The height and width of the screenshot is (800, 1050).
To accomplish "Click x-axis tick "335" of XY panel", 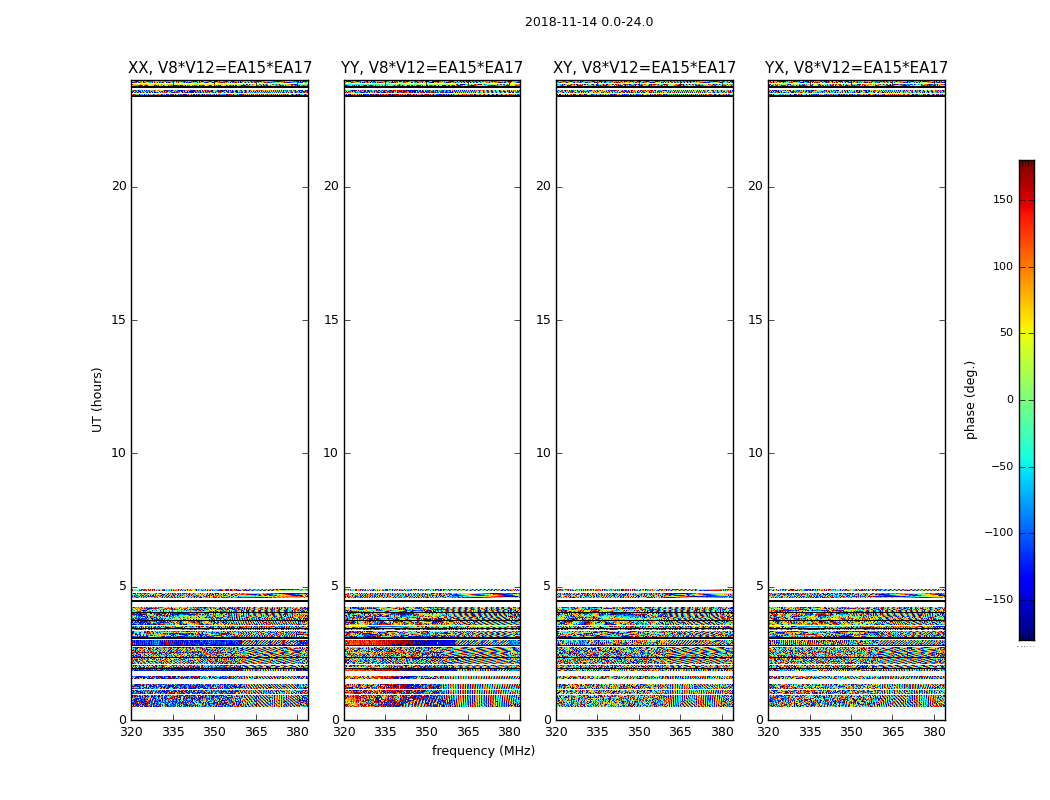I will coord(597,732).
